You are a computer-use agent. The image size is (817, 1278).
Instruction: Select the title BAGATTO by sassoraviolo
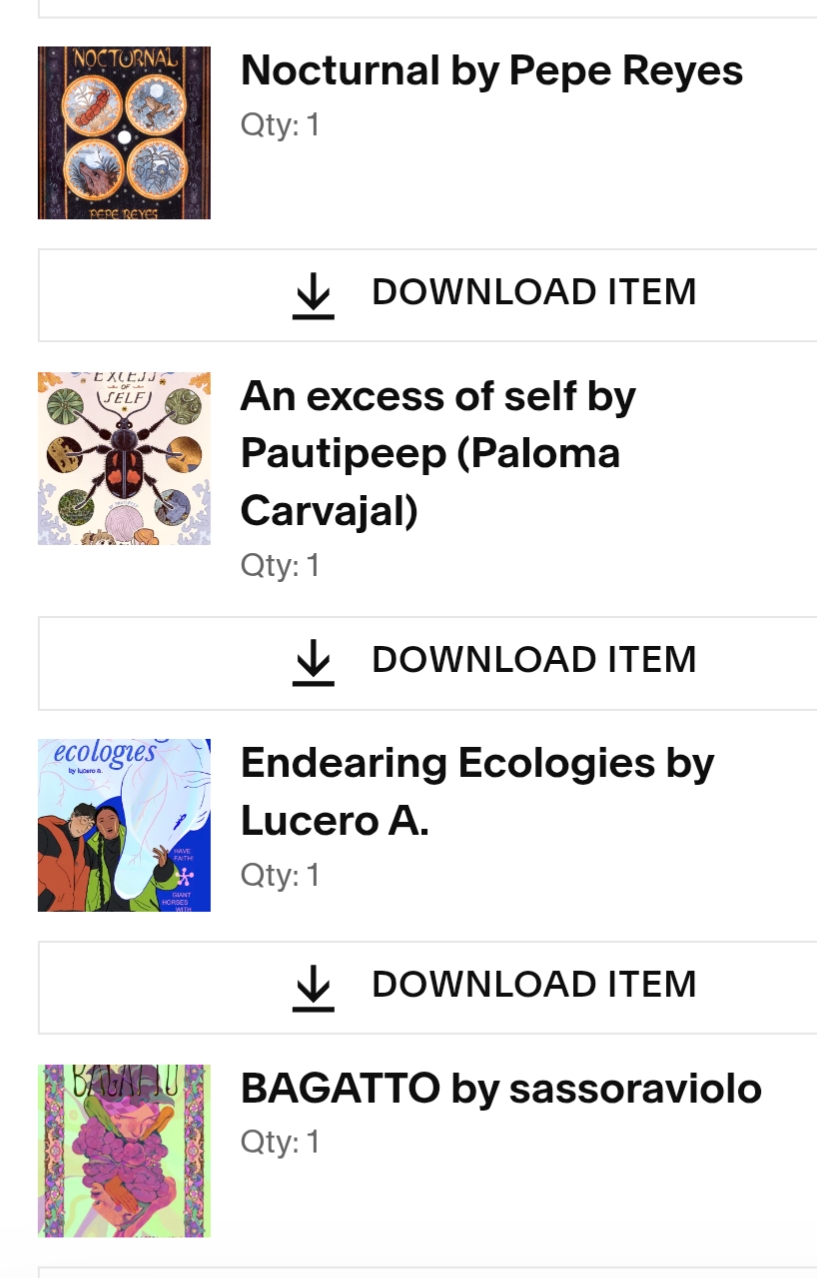coord(500,1089)
